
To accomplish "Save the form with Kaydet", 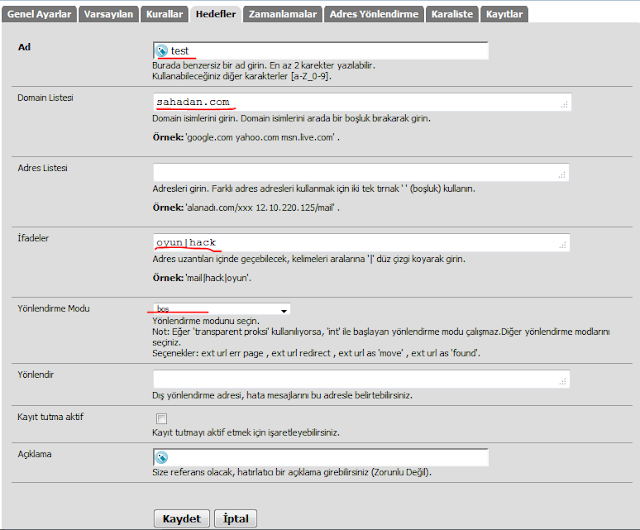I will 182,519.
